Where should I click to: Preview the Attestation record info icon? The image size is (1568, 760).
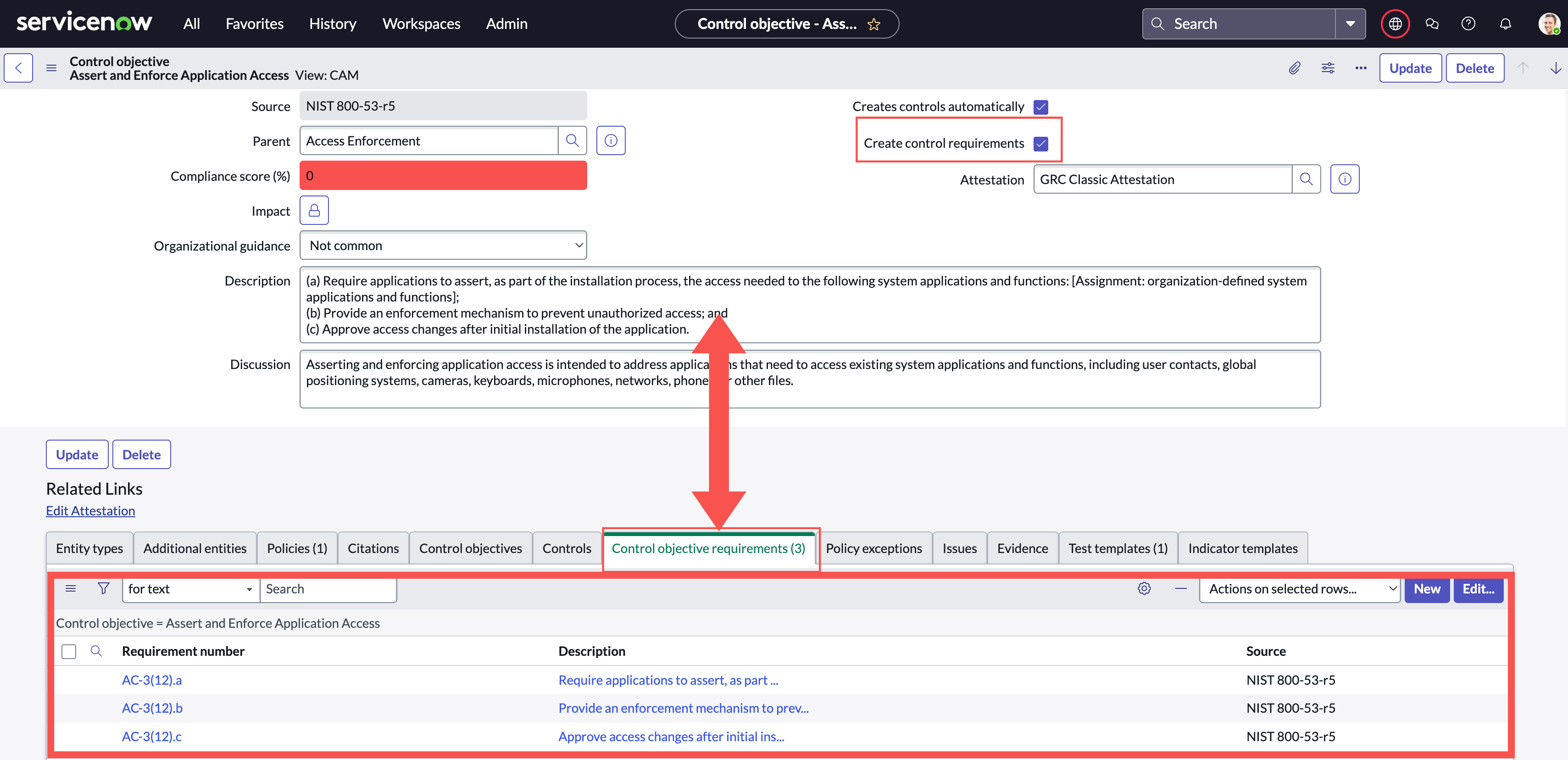[1344, 179]
